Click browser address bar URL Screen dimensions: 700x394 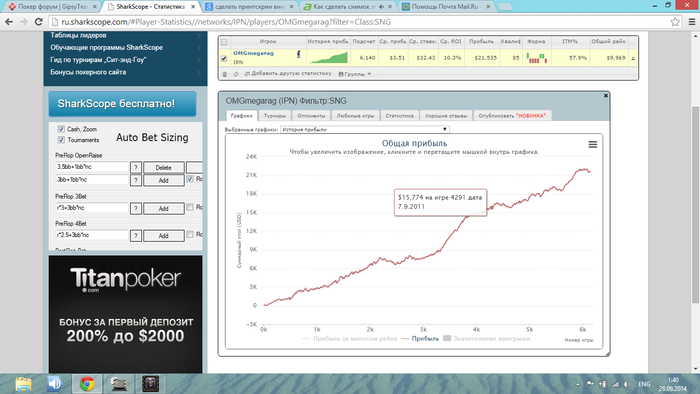(x=226, y=22)
